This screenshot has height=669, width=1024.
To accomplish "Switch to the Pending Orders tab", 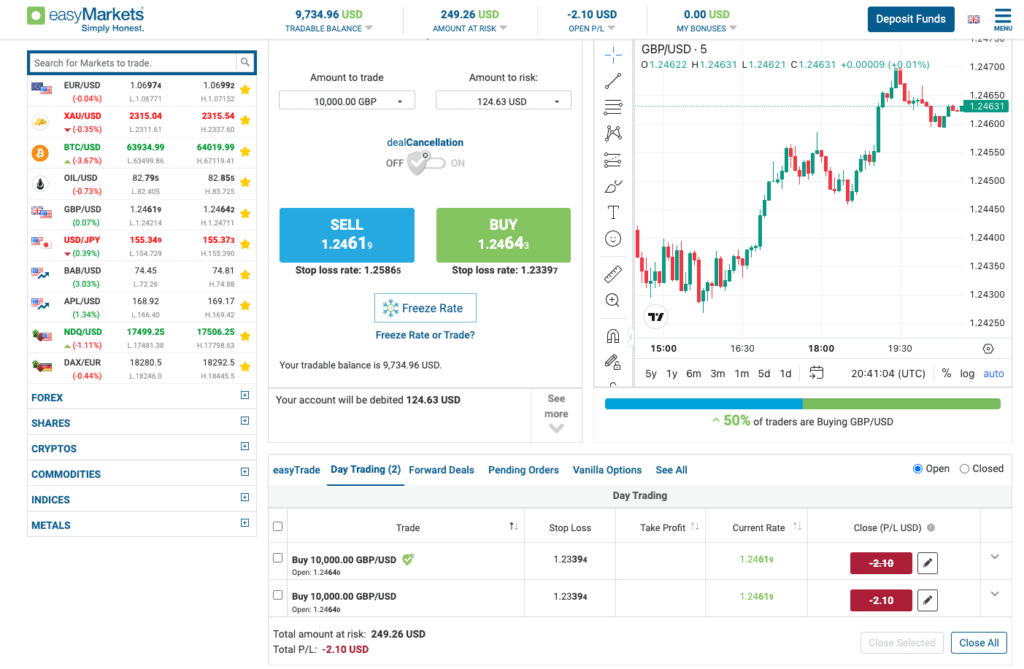I will tap(523, 470).
